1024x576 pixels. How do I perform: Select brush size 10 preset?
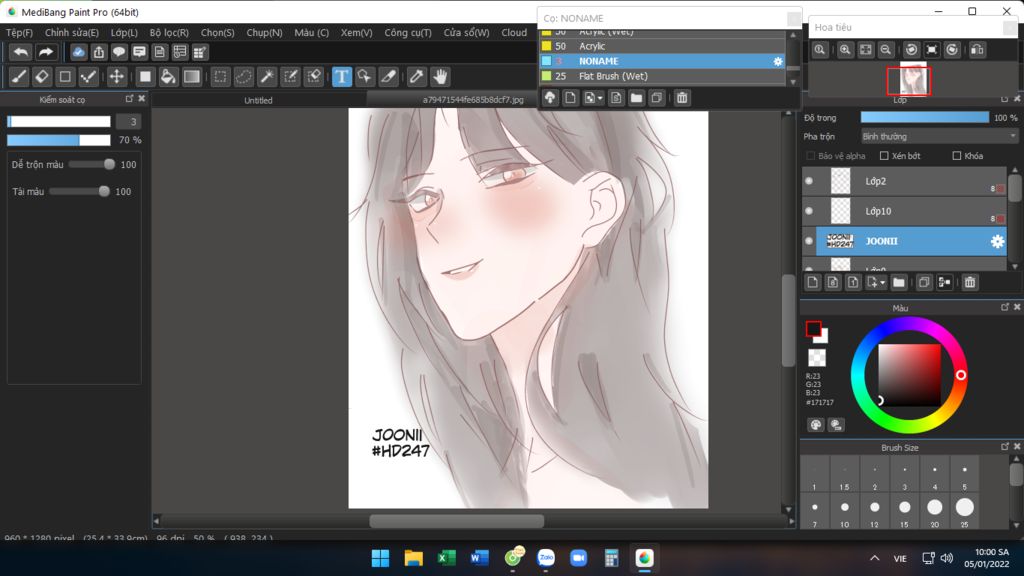click(x=844, y=509)
